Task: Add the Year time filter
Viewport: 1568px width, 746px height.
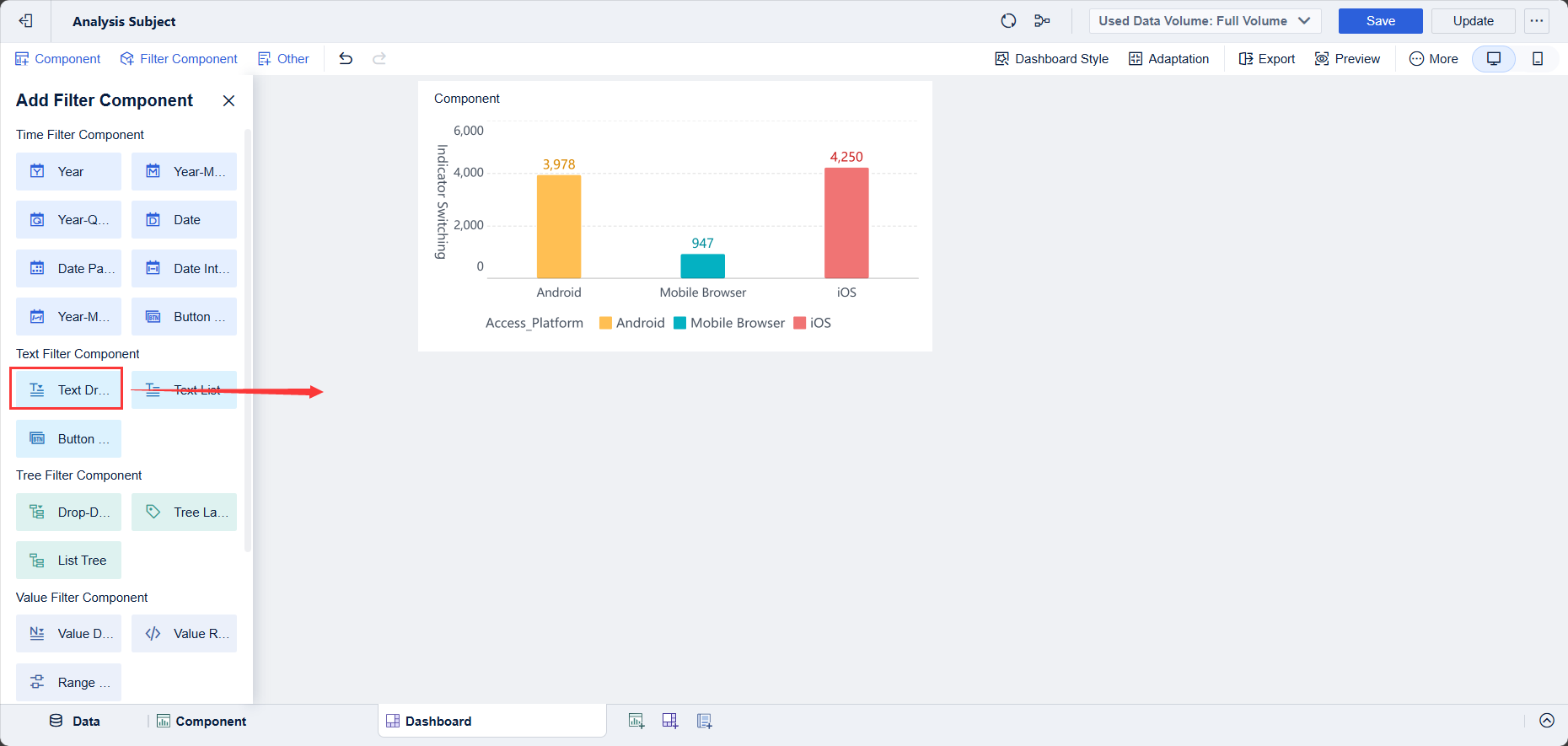Action: tap(68, 172)
